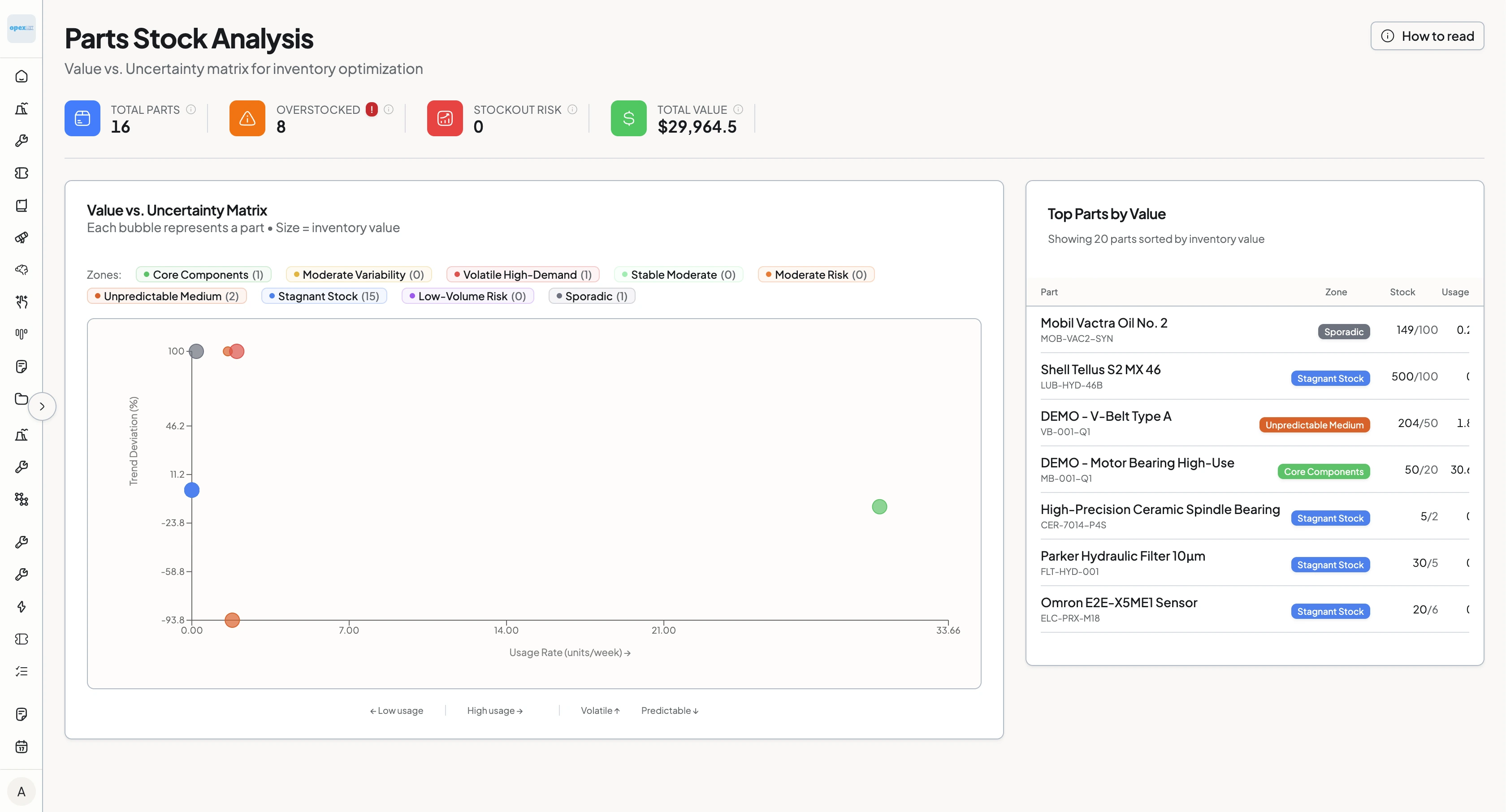Click the green dollar Total Value icon

pyautogui.click(x=628, y=118)
